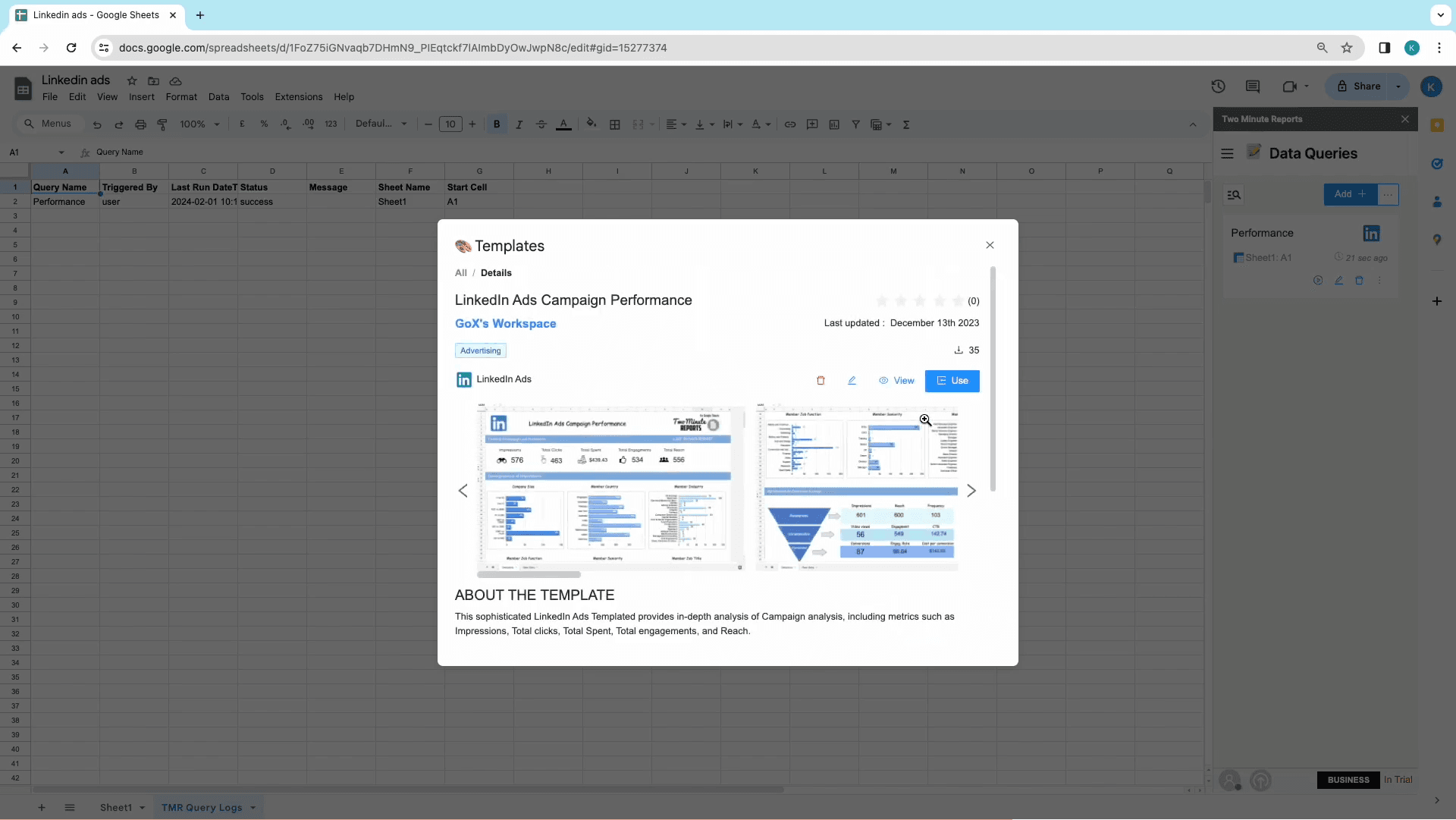Open first campaign performance preview thumbnail
This screenshot has width=1456, height=820.
611,486
